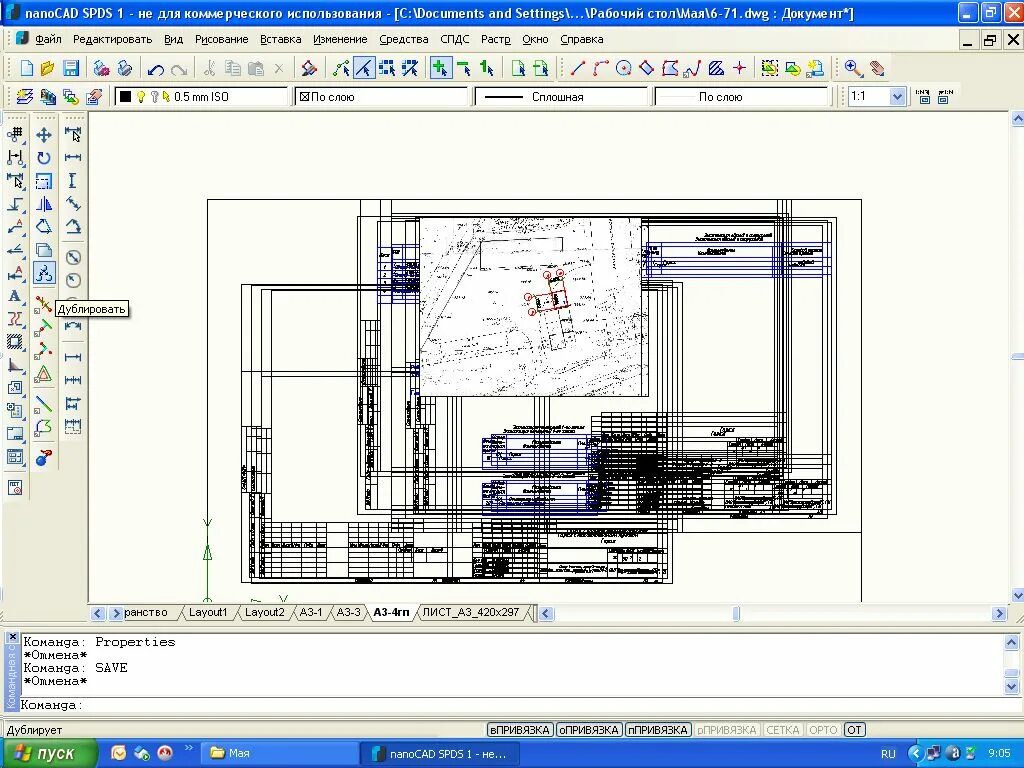Open the Растр menu
Image resolution: width=1024 pixels, height=768 pixels.
click(496, 39)
